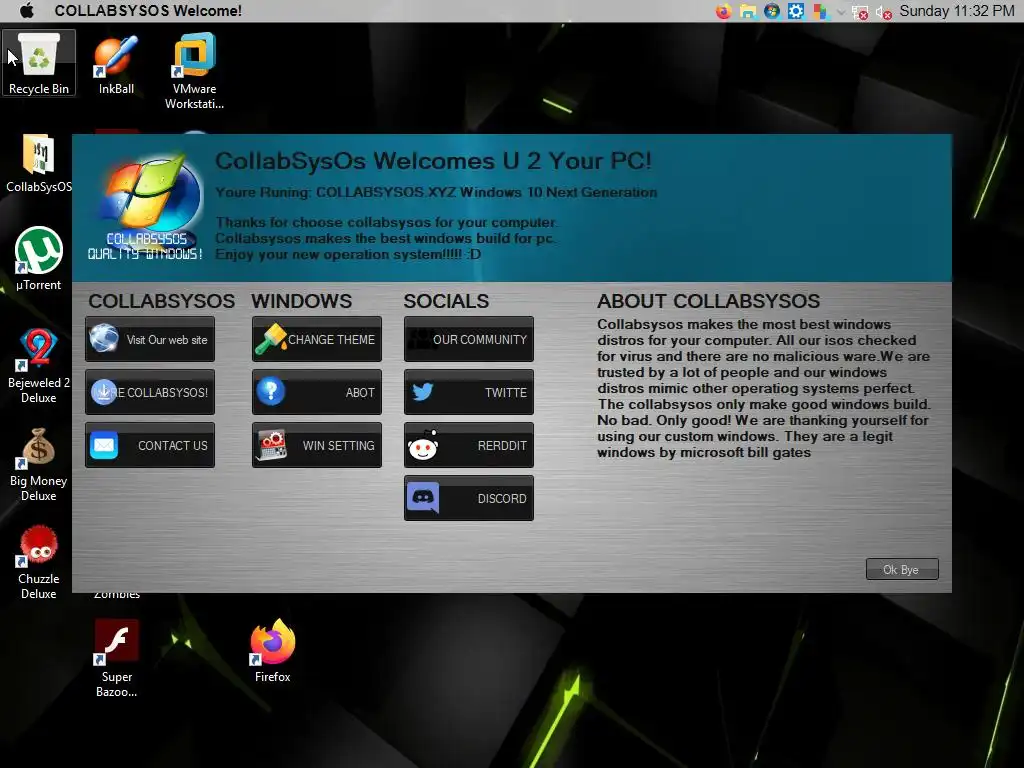Click the TWITTE Twitter button
The width and height of the screenshot is (1024, 768).
point(469,392)
